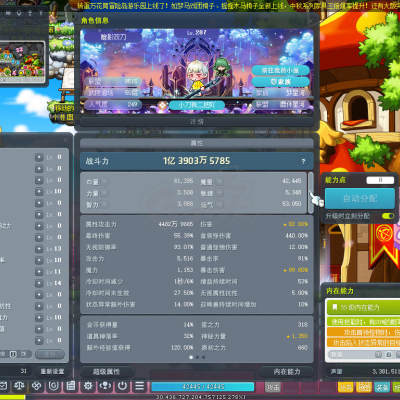Image resolution: width=400 pixels, height=400 pixels.
Task: Open the settings gear in bottom toolbar
Action: click(88, 386)
